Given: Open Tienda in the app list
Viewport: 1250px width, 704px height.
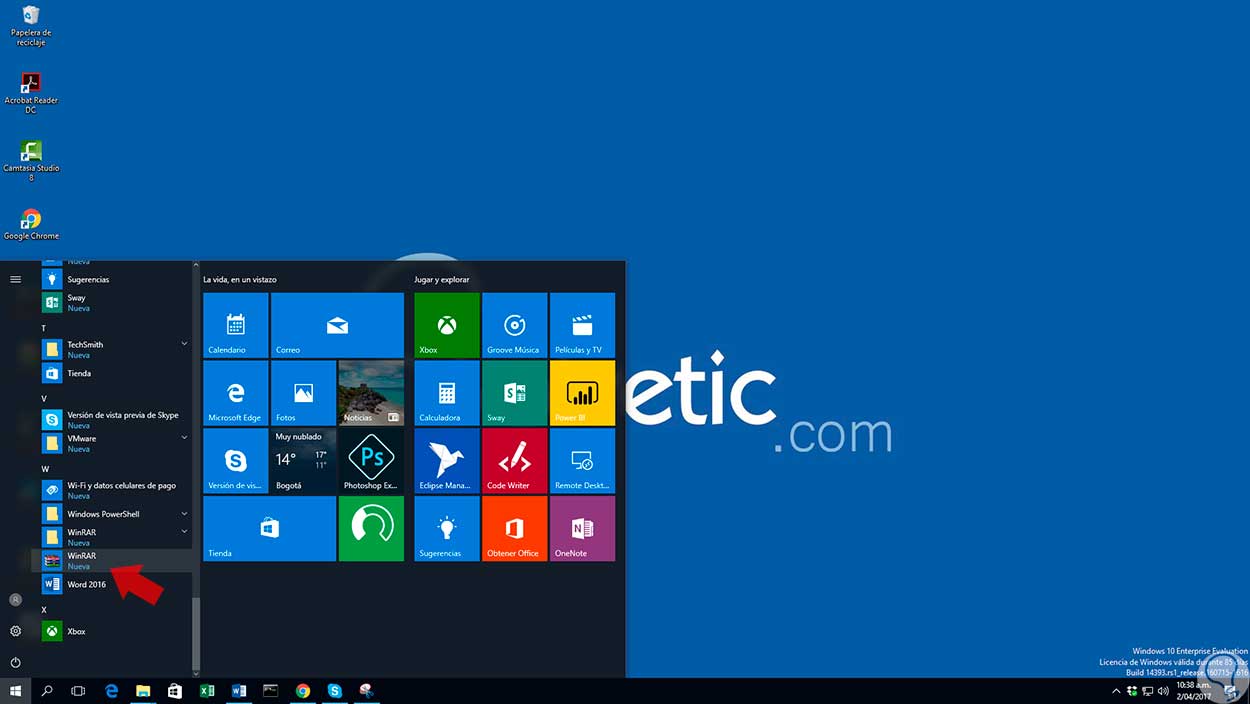Looking at the screenshot, I should pos(112,373).
